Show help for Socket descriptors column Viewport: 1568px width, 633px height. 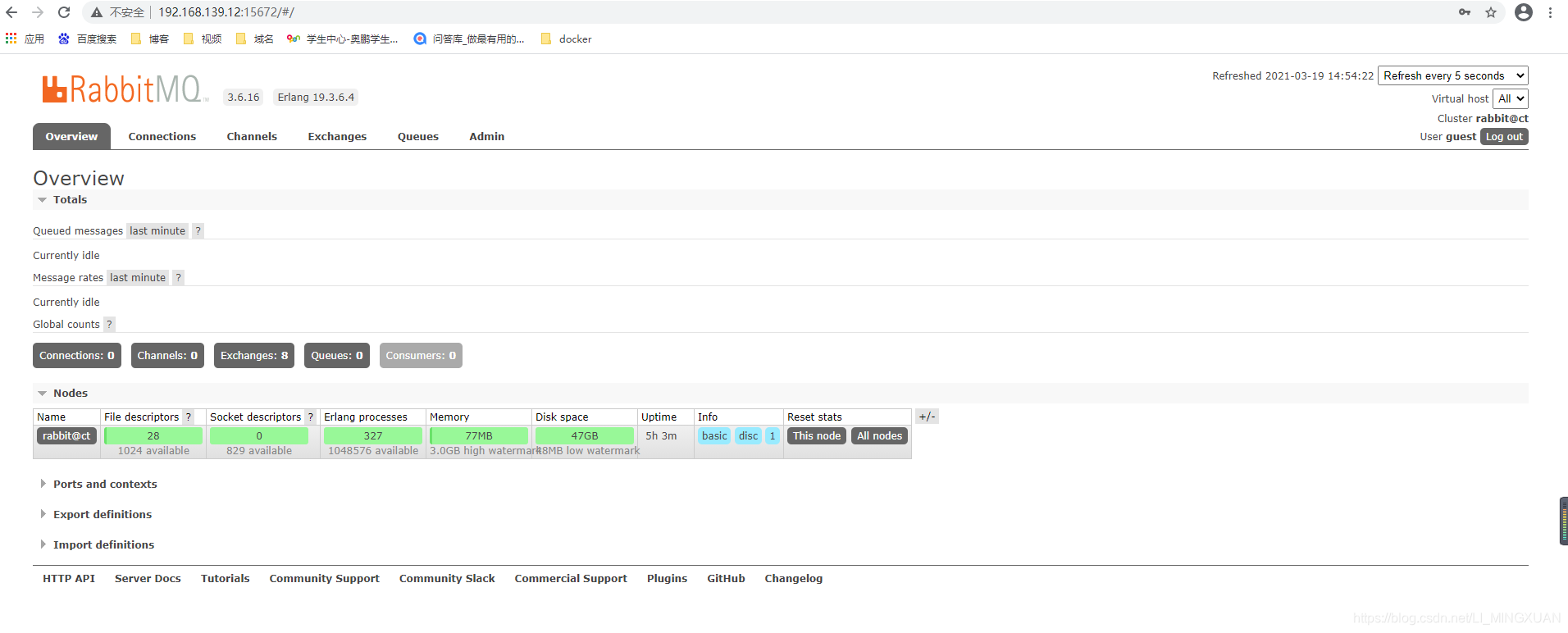click(310, 417)
